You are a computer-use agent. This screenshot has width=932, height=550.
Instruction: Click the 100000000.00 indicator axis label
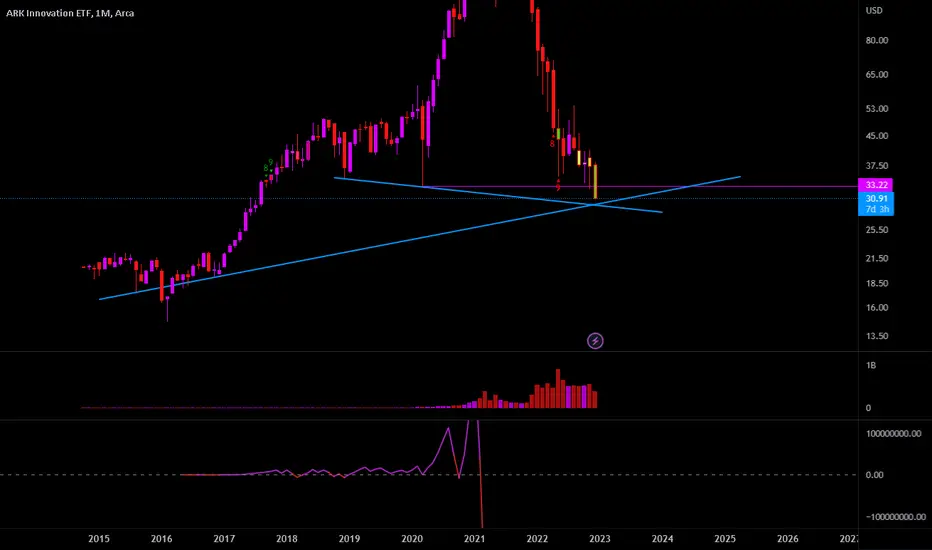pos(893,433)
